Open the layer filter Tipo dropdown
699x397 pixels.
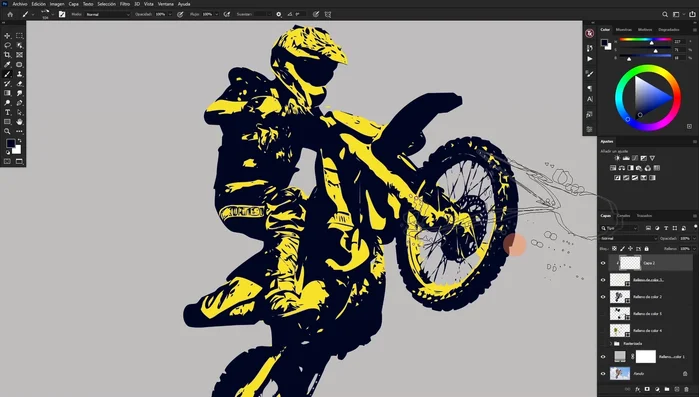pos(619,228)
